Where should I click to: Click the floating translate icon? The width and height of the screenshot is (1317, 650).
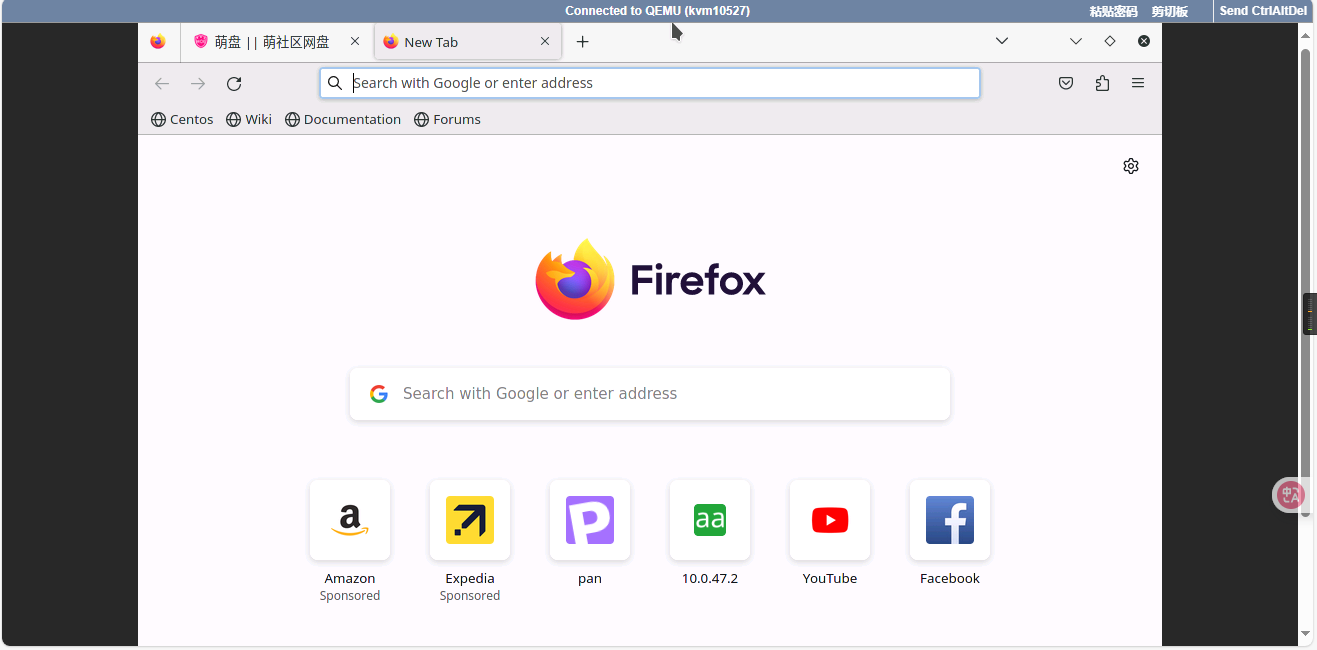point(1292,494)
